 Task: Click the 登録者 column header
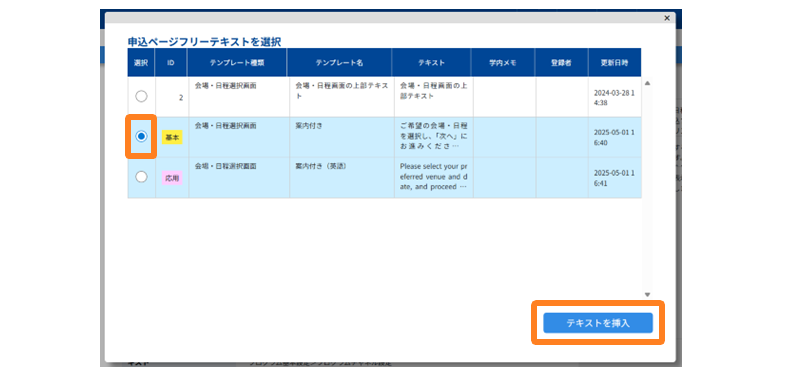coord(561,62)
